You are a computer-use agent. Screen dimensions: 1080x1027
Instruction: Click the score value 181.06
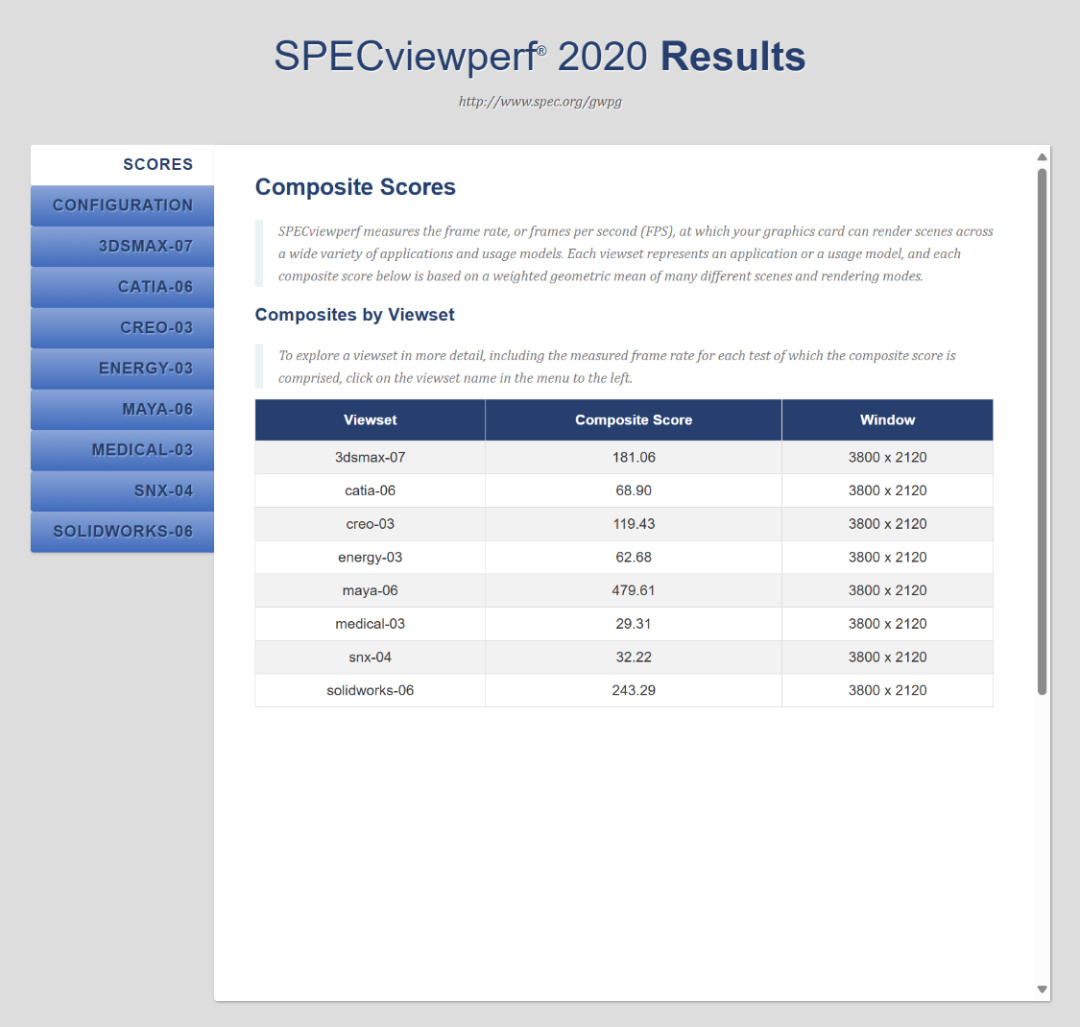pos(634,457)
